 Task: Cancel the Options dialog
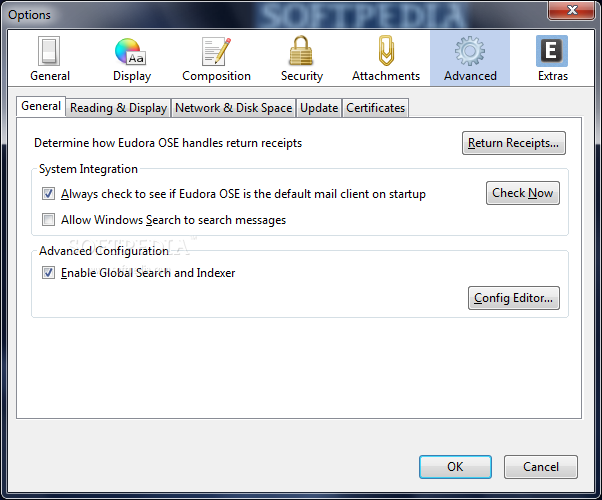pos(541,467)
